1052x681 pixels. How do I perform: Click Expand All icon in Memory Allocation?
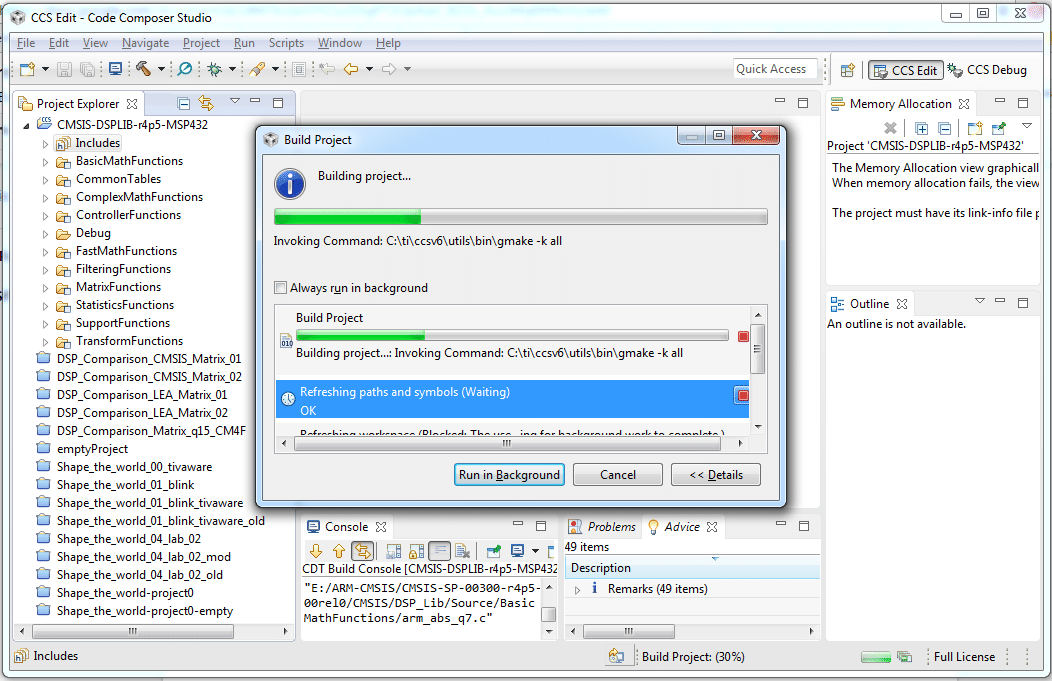pyautogui.click(x=921, y=128)
